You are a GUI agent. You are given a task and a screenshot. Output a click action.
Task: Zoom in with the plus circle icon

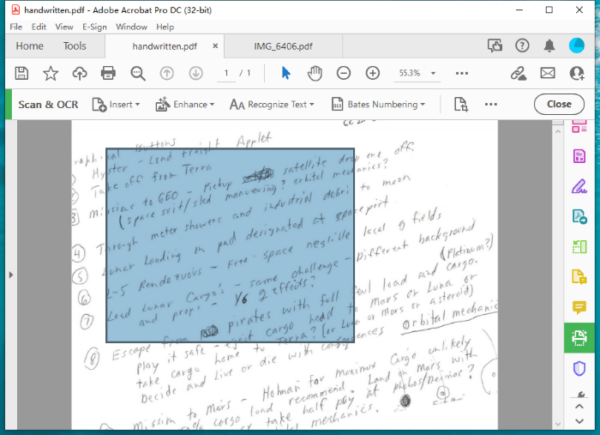[373, 73]
